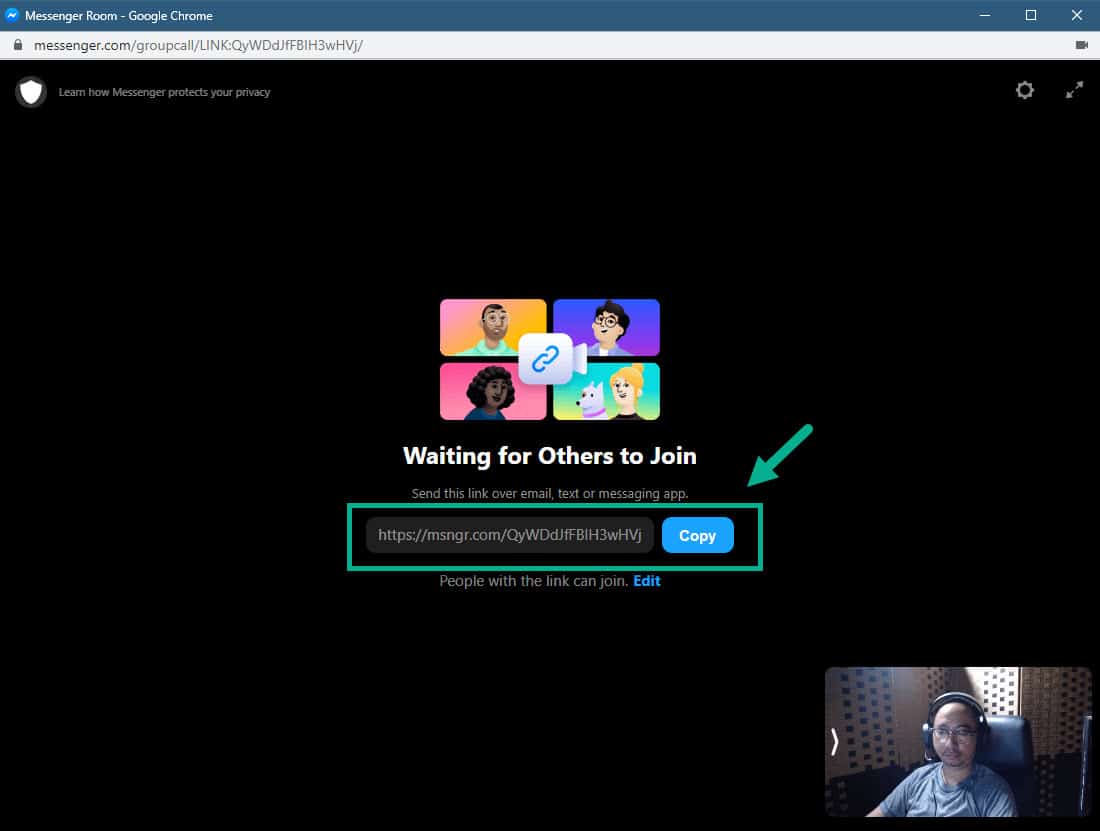This screenshot has width=1100, height=831.
Task: Click the 'Waiting for Others to Join' heading
Action: [x=550, y=456]
